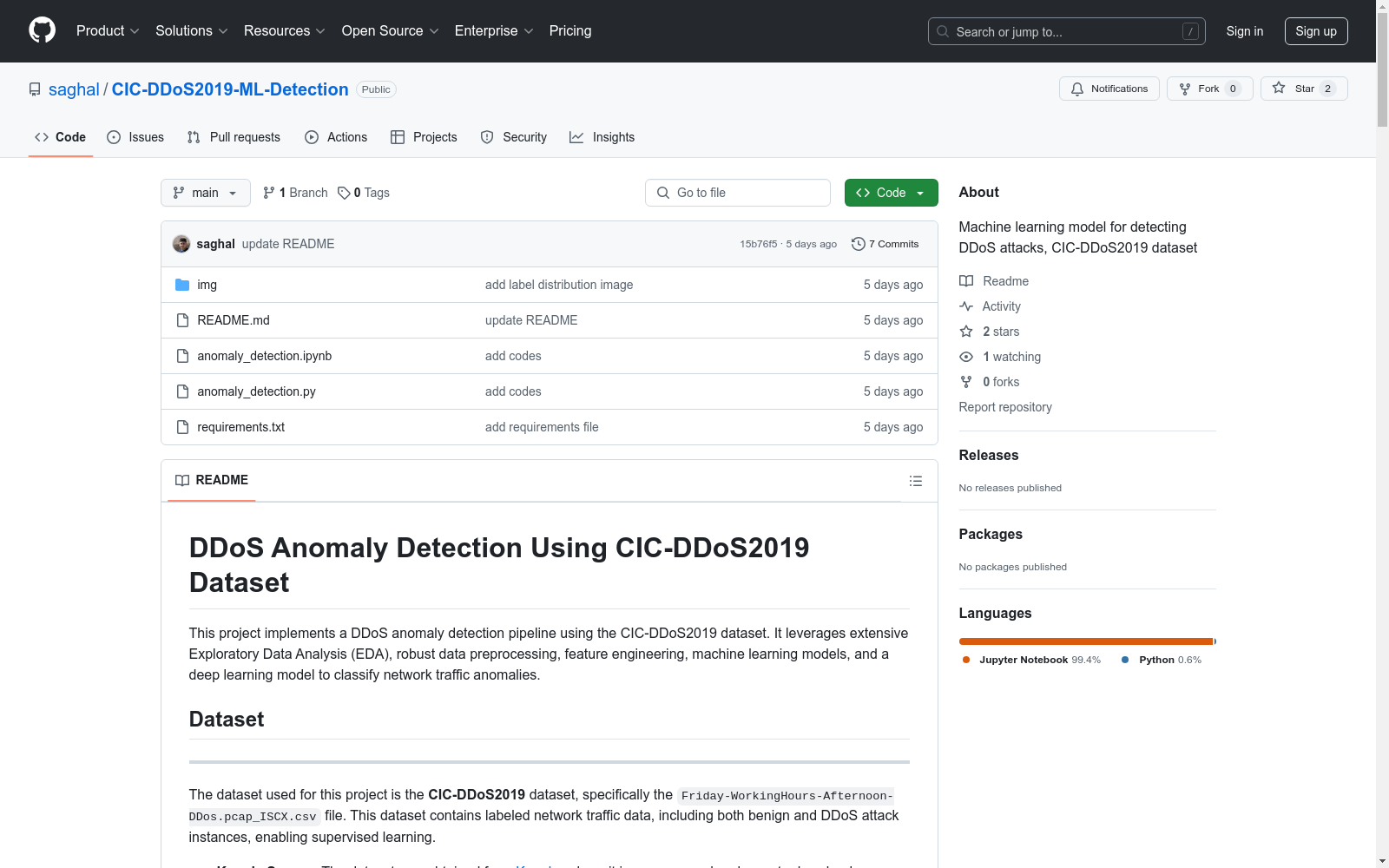This screenshot has width=1389, height=868.
Task: Open the README outline list icon
Action: click(916, 481)
